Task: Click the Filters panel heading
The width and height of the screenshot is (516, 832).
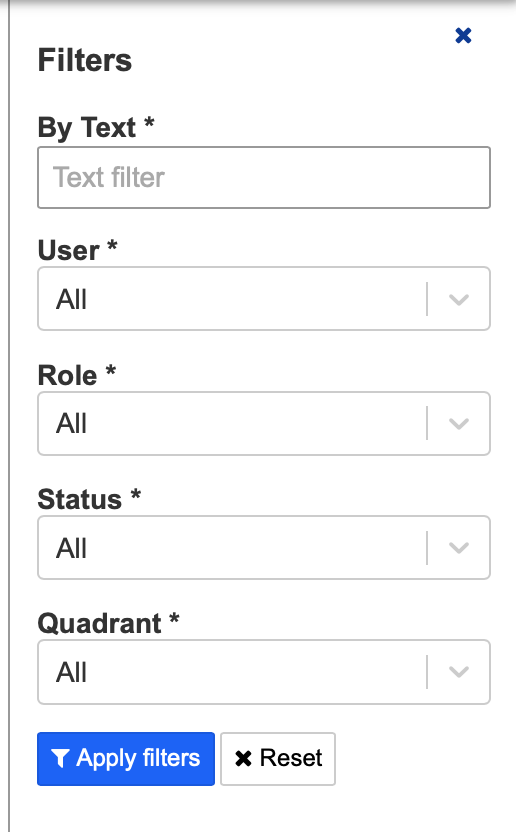Action: pyautogui.click(x=84, y=60)
